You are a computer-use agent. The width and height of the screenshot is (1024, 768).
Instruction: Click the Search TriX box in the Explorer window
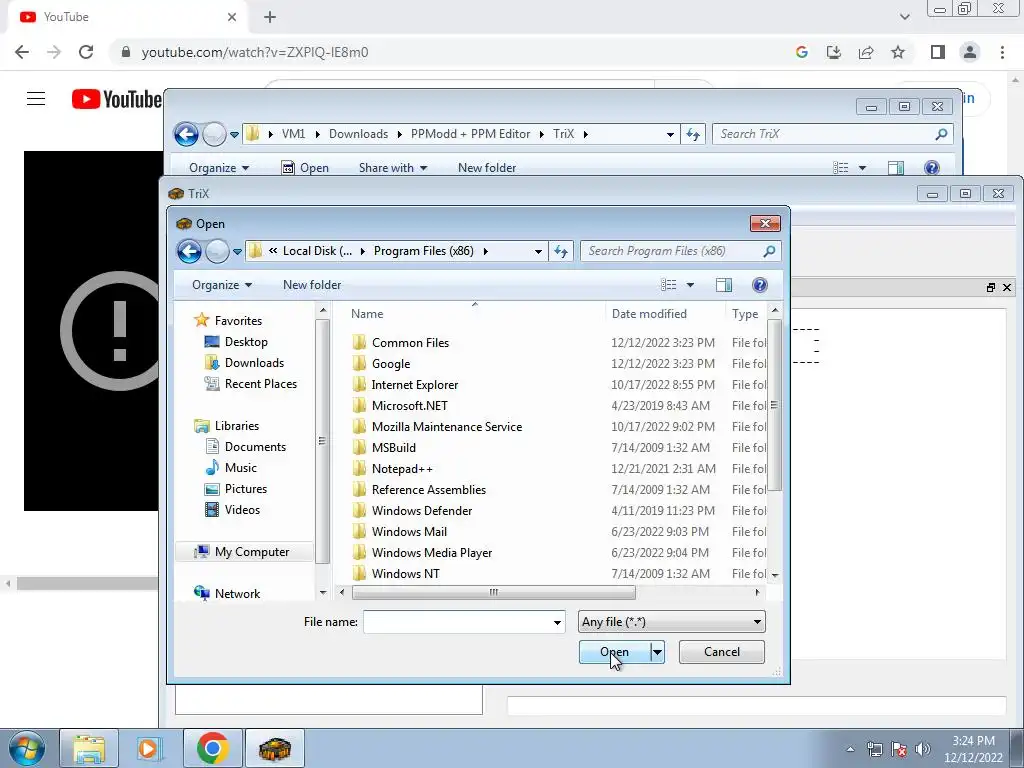[833, 134]
